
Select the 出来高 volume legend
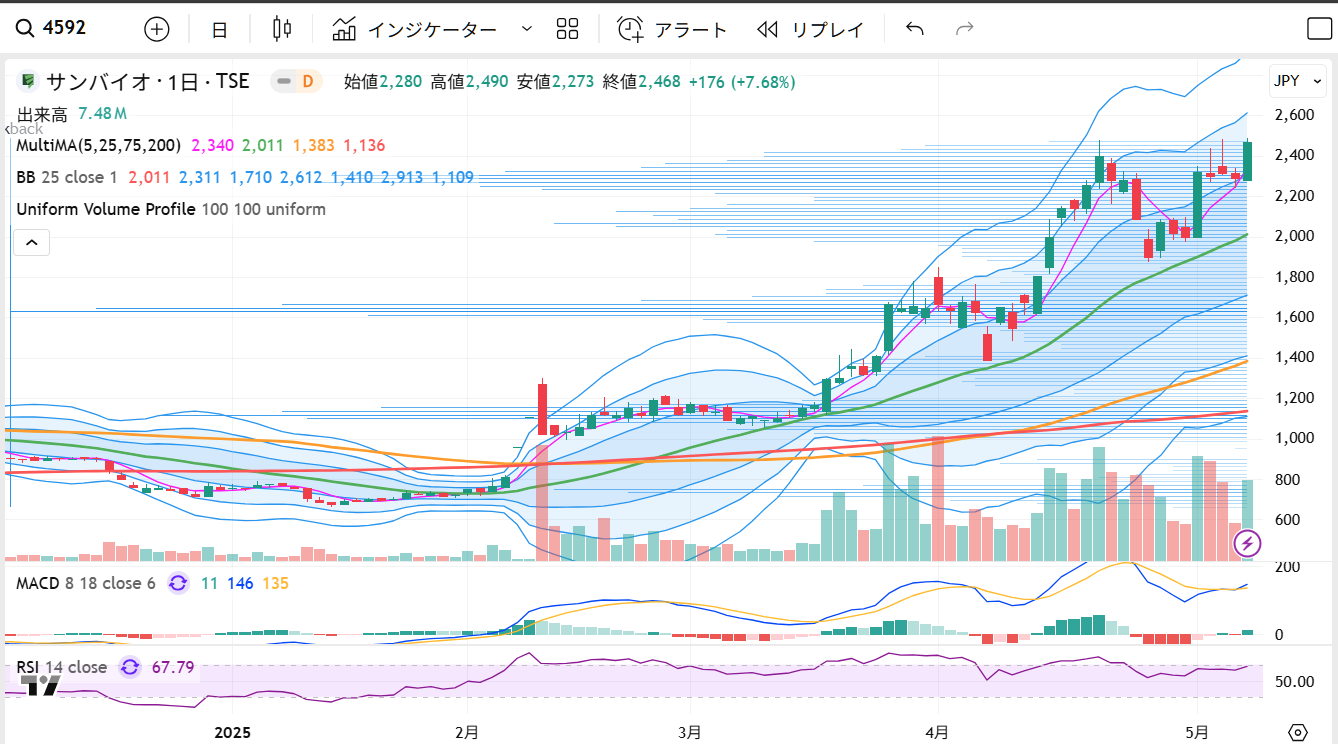tap(42, 114)
